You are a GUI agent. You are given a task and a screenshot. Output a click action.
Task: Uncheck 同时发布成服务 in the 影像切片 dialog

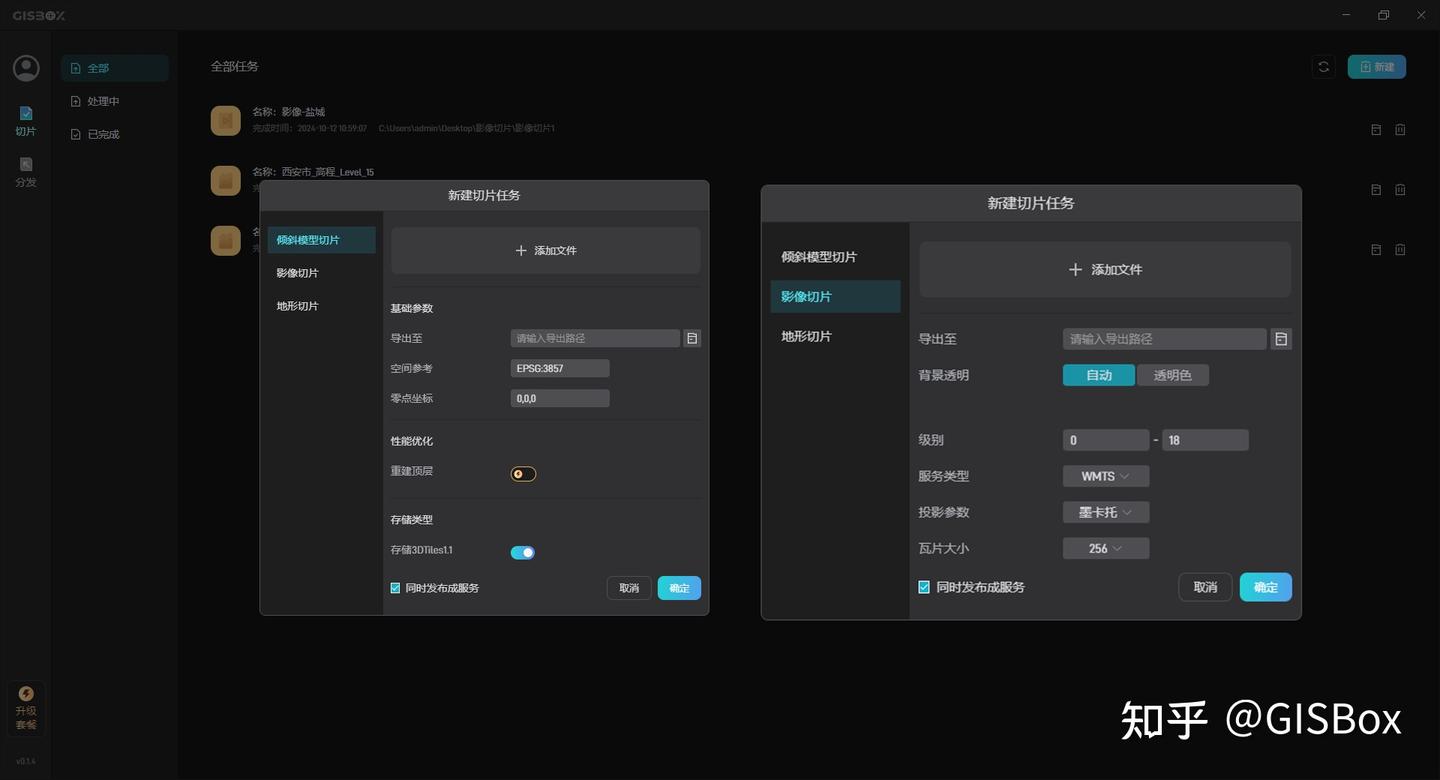coord(923,587)
